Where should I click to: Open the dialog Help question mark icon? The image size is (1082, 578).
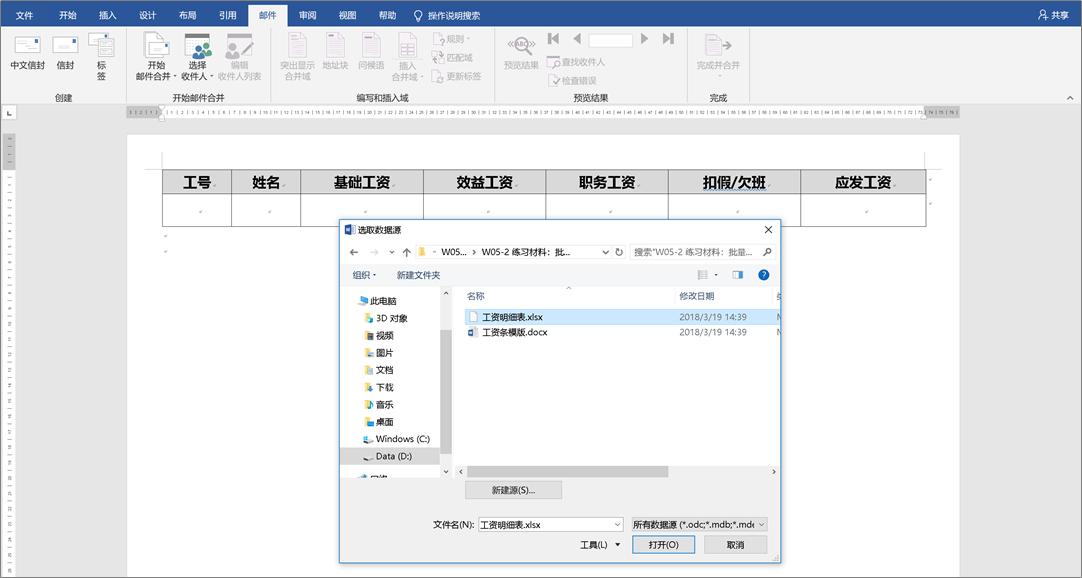(763, 274)
